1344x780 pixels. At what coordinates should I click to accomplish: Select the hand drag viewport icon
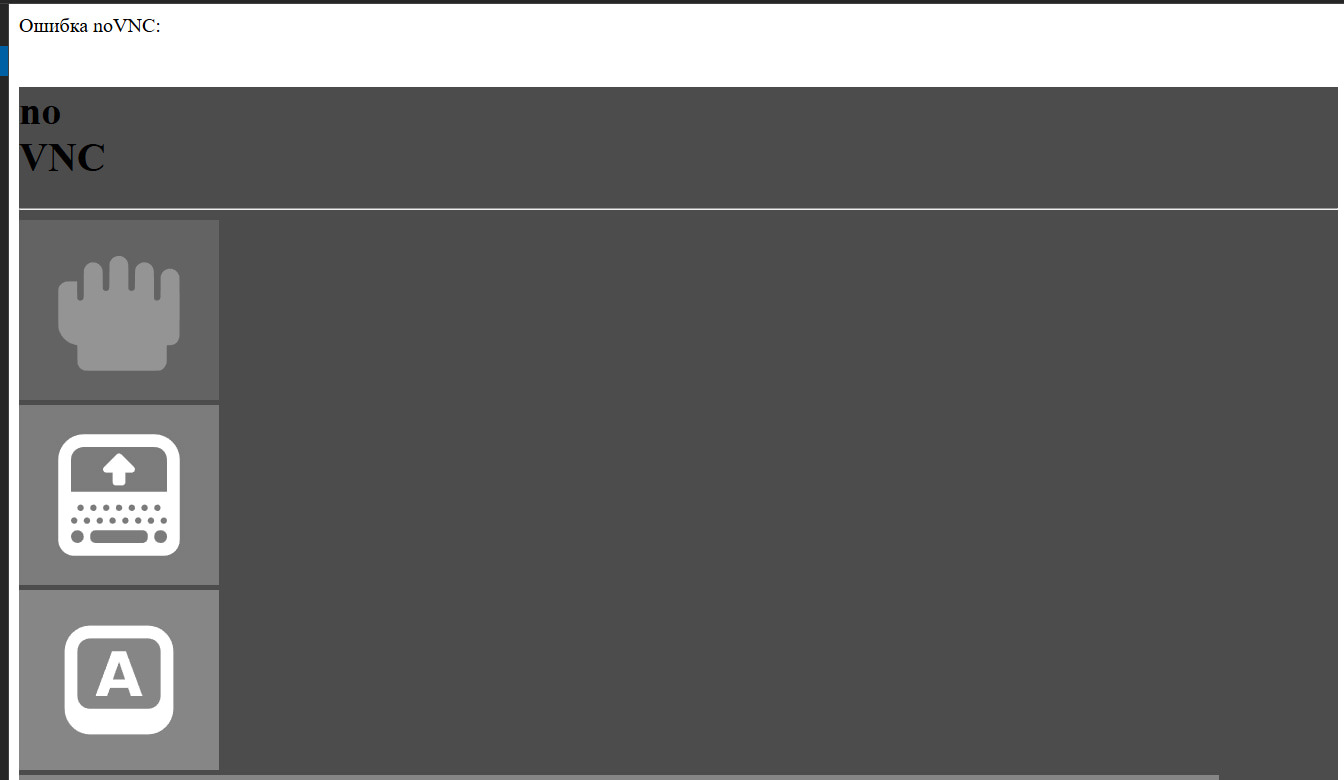pos(119,313)
